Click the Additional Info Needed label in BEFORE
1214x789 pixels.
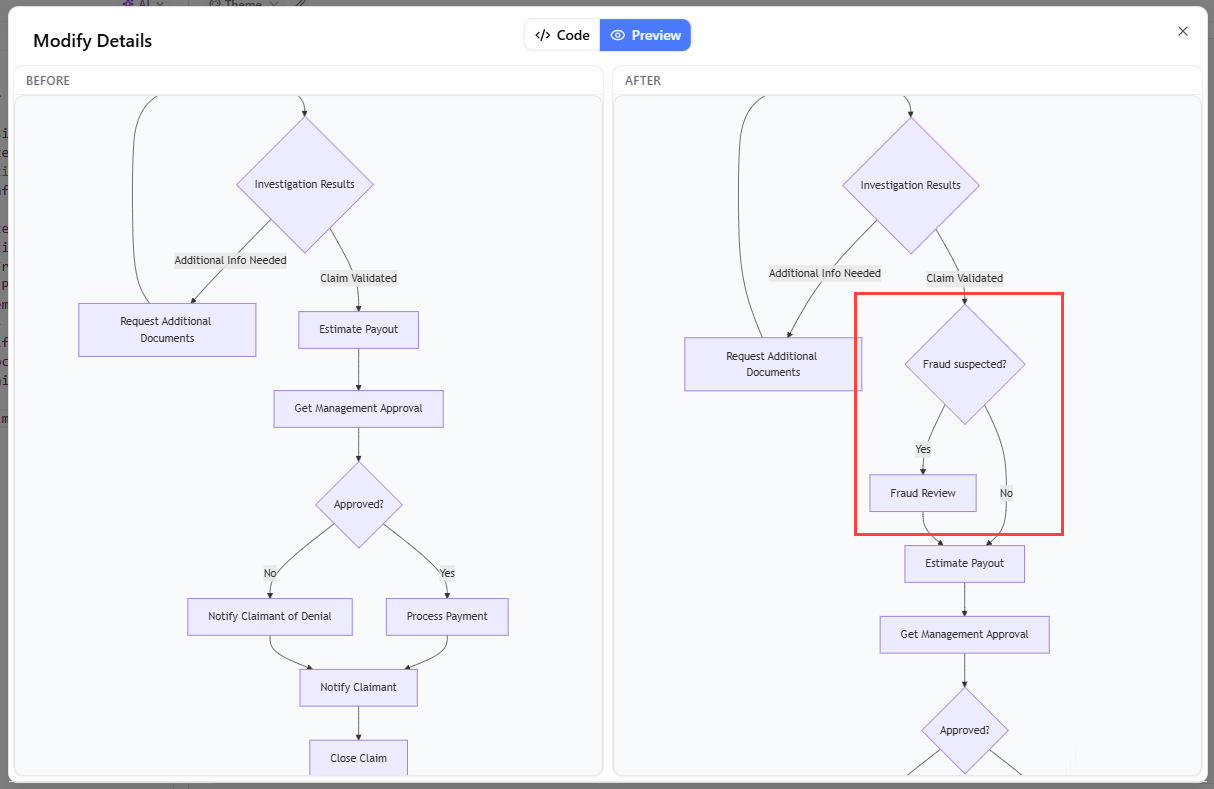[x=230, y=260]
